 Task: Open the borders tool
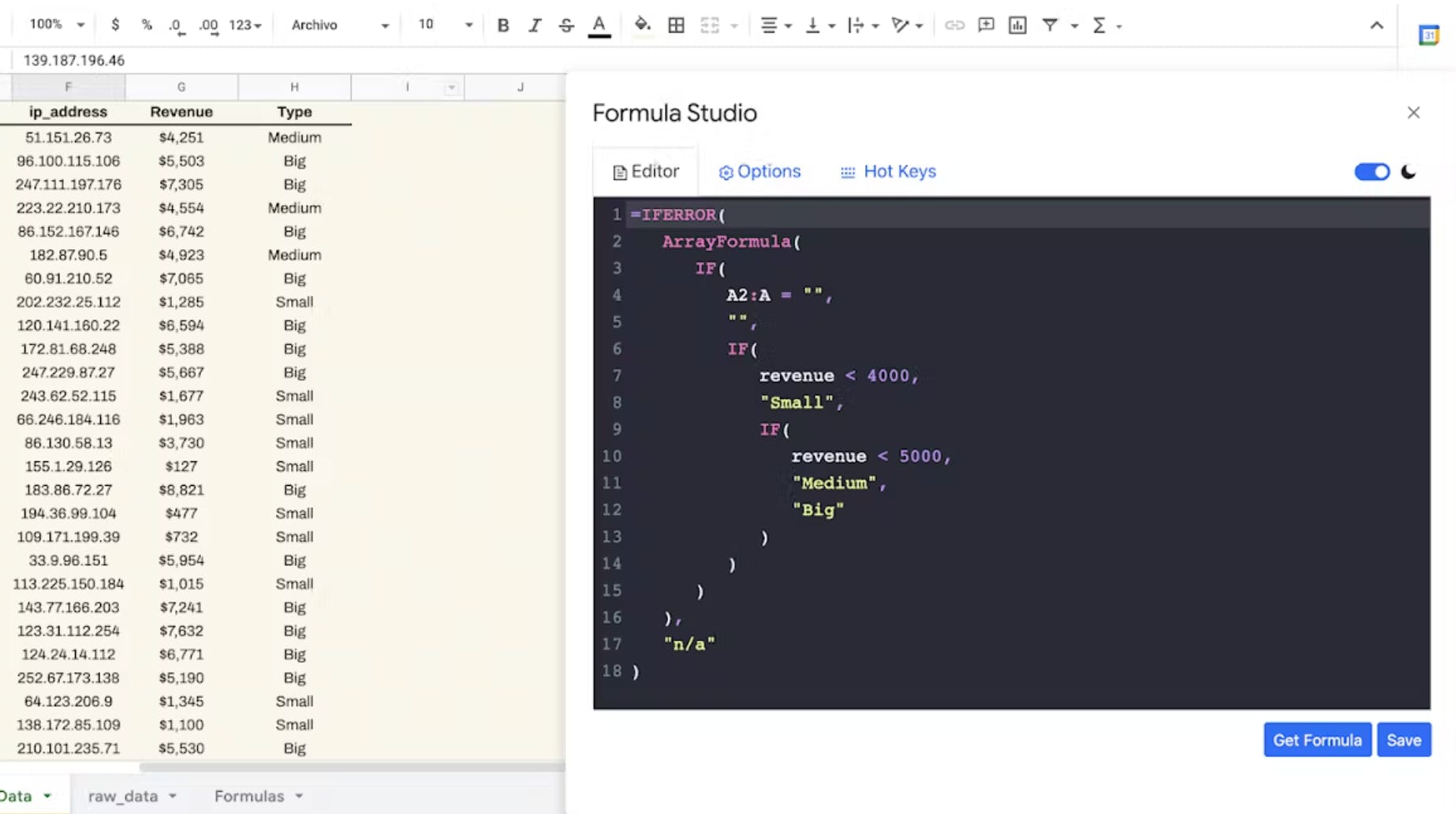point(676,25)
